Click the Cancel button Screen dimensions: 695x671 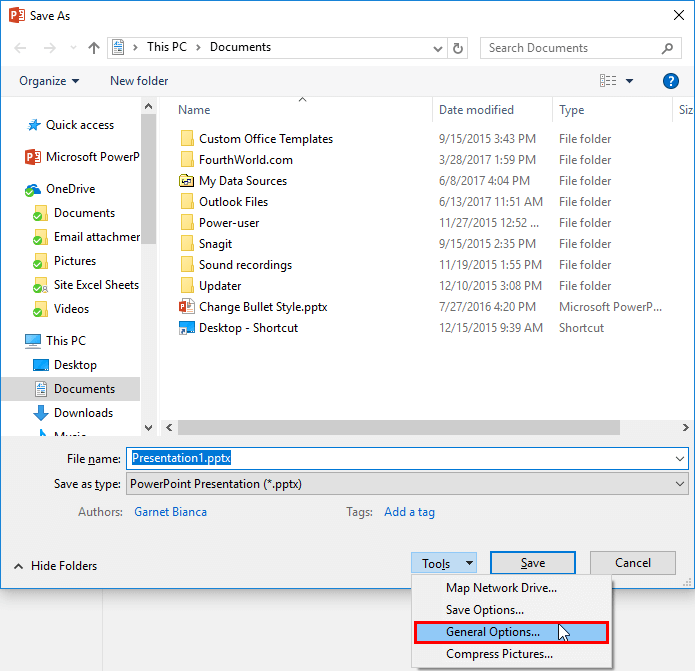(632, 564)
